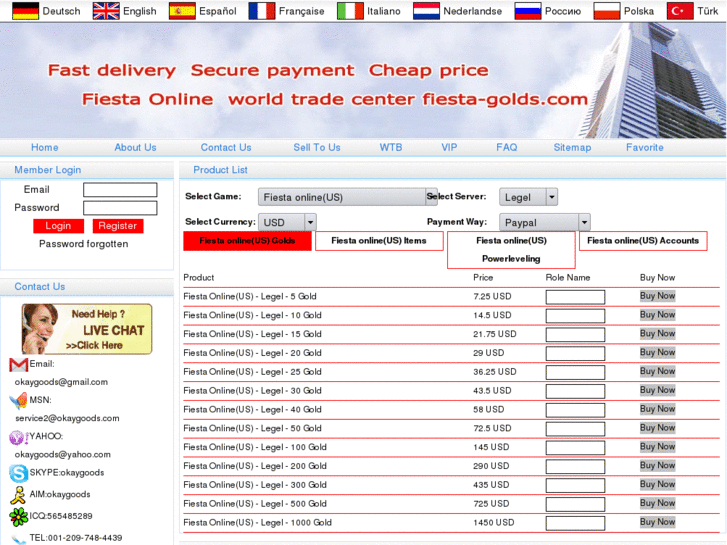Focus the Password input field
This screenshot has height=545, width=727.
pyautogui.click(x=120, y=208)
